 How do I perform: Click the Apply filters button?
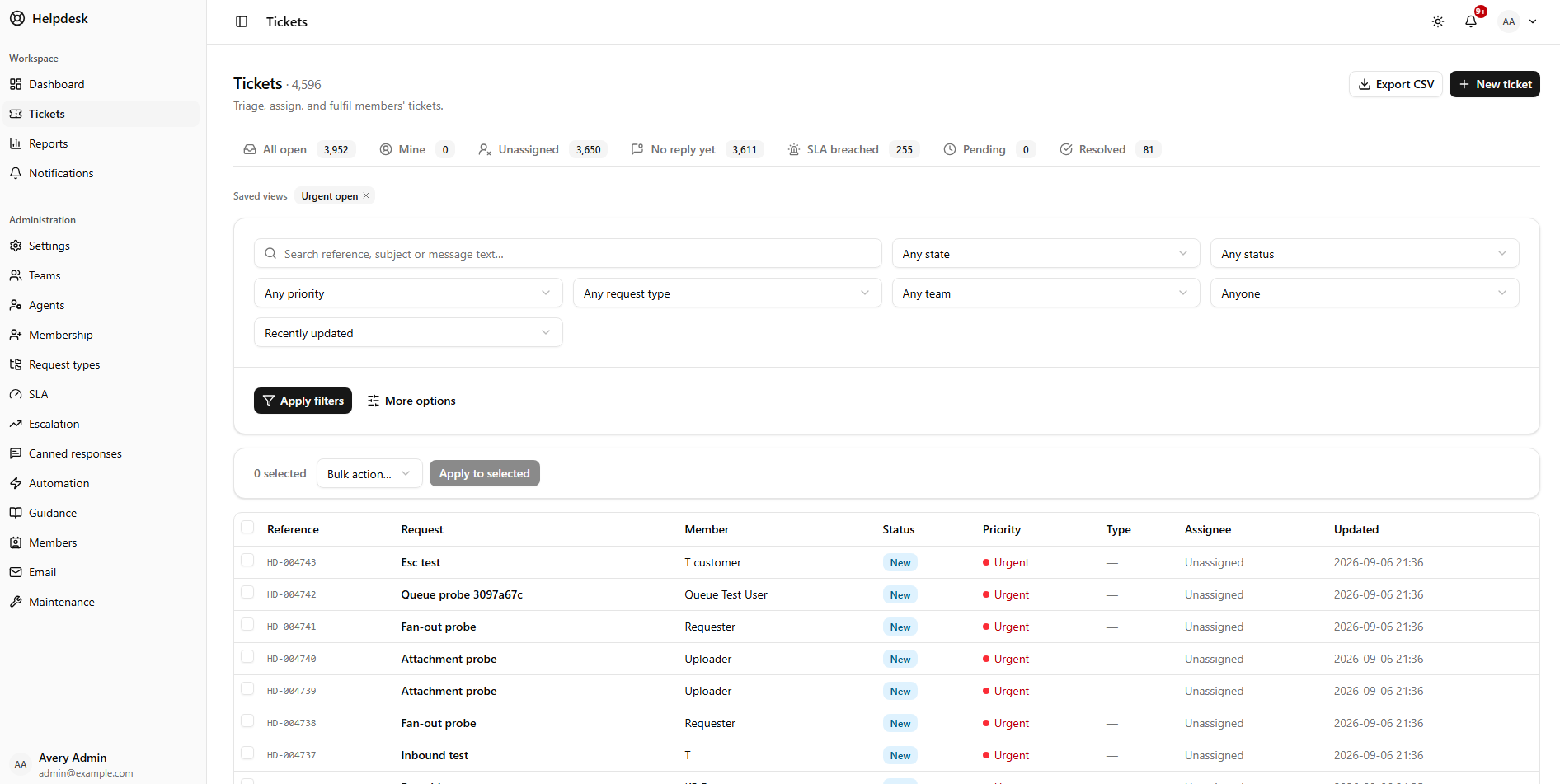point(303,401)
